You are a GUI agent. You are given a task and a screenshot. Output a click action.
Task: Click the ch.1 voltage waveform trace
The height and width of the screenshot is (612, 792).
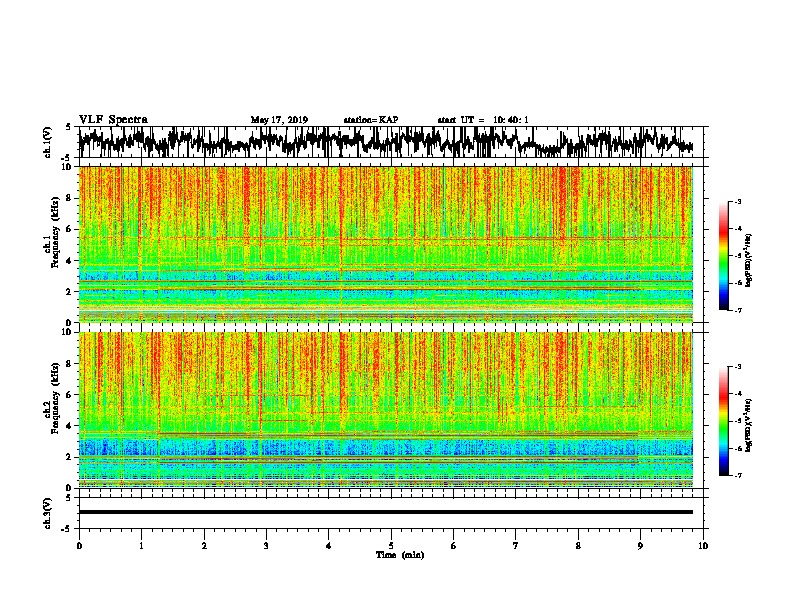(x=386, y=142)
